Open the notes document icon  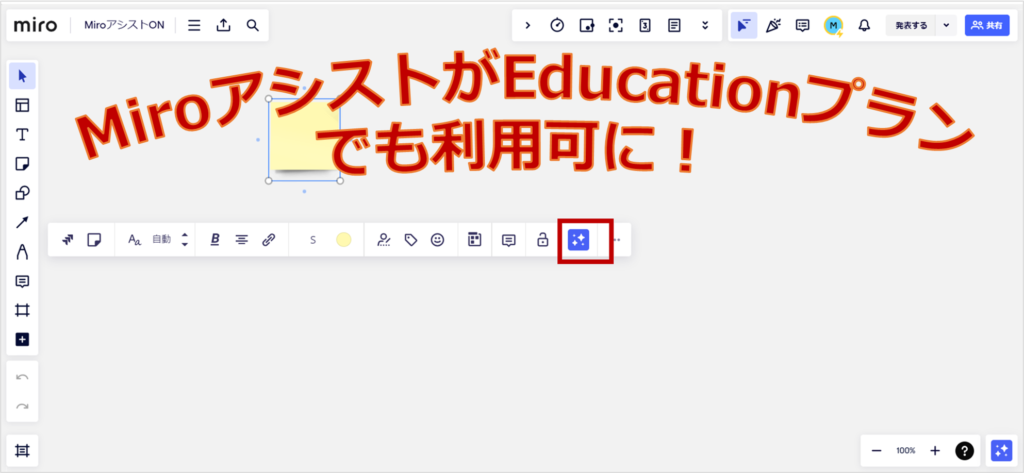point(675,25)
